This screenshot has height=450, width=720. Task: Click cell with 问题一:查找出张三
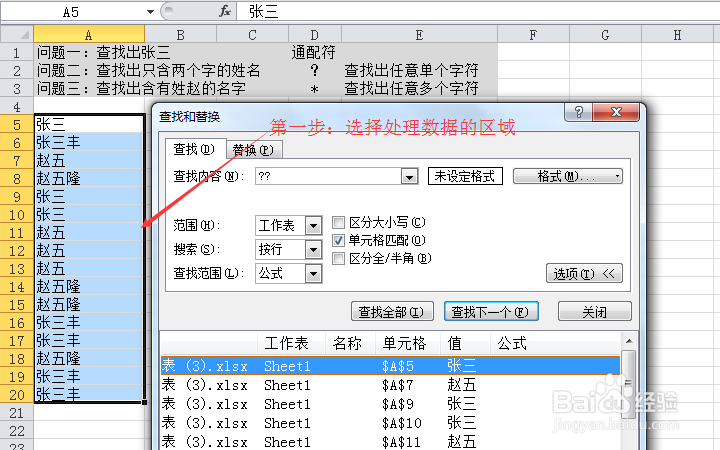(89, 52)
